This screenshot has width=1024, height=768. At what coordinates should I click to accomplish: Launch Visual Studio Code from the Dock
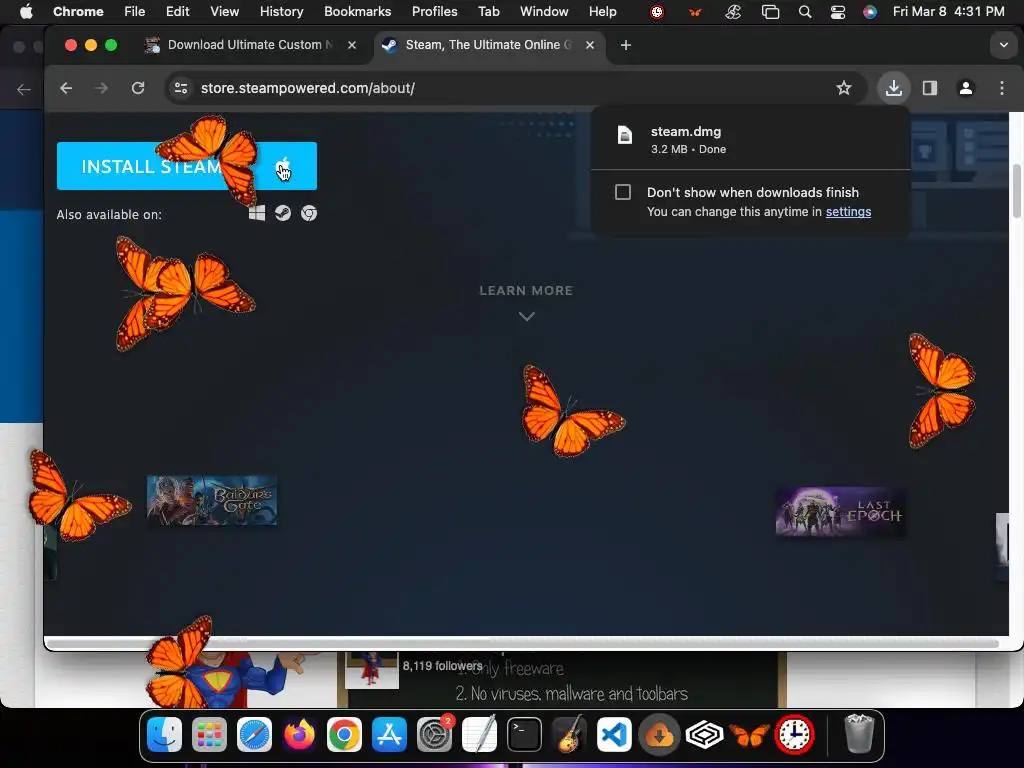(x=615, y=735)
